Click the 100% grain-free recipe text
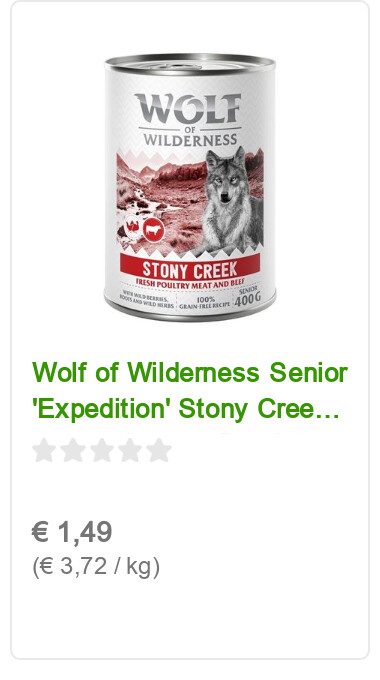 point(205,302)
